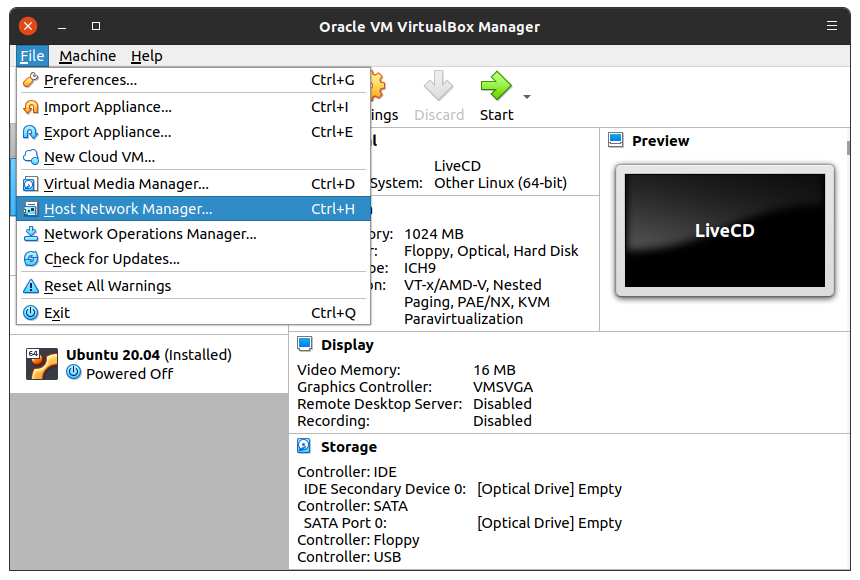Click the Preferences wrench icon
The width and height of the screenshot is (860, 580).
click(30, 80)
